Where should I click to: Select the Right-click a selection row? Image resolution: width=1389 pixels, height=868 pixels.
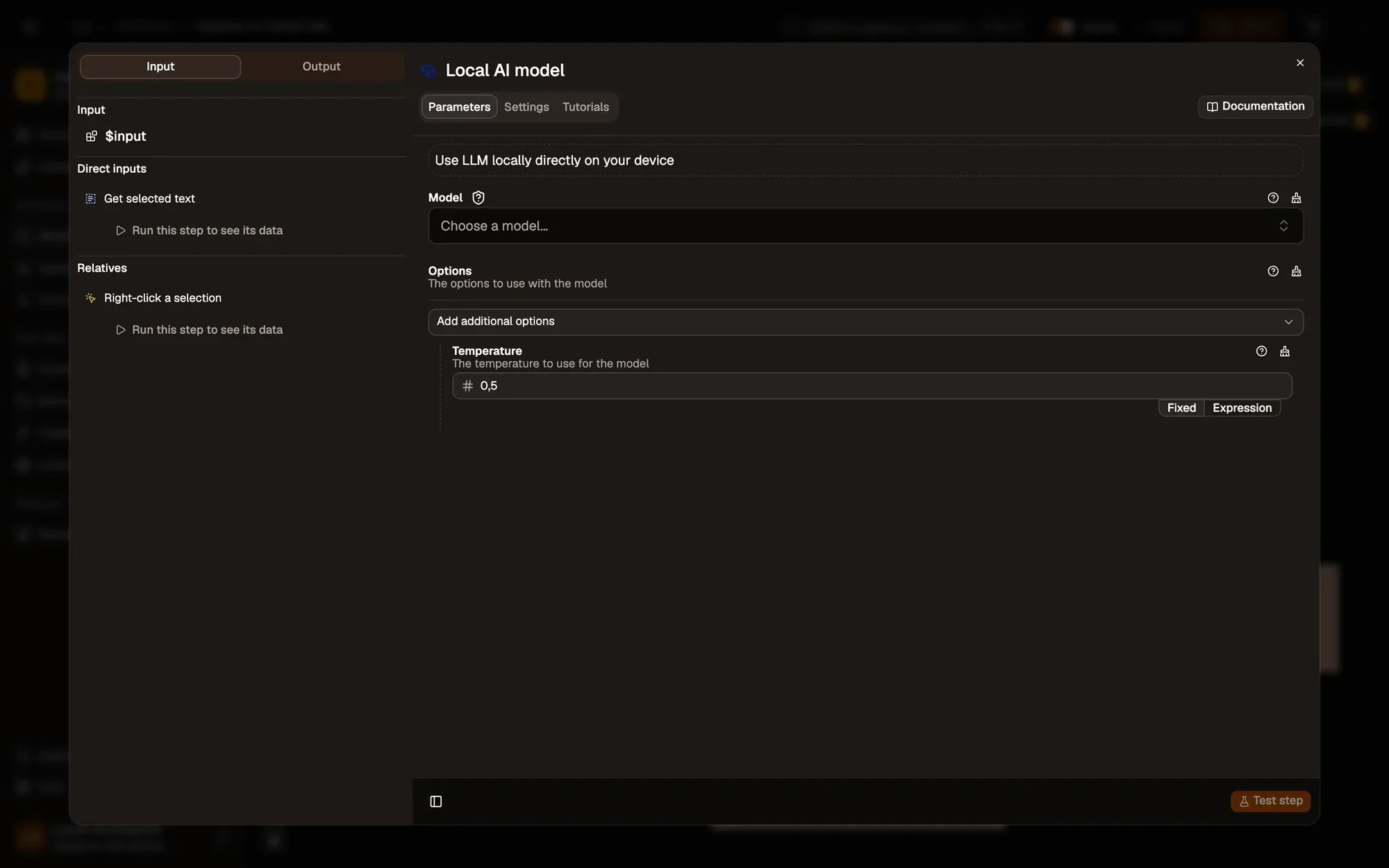(x=163, y=298)
